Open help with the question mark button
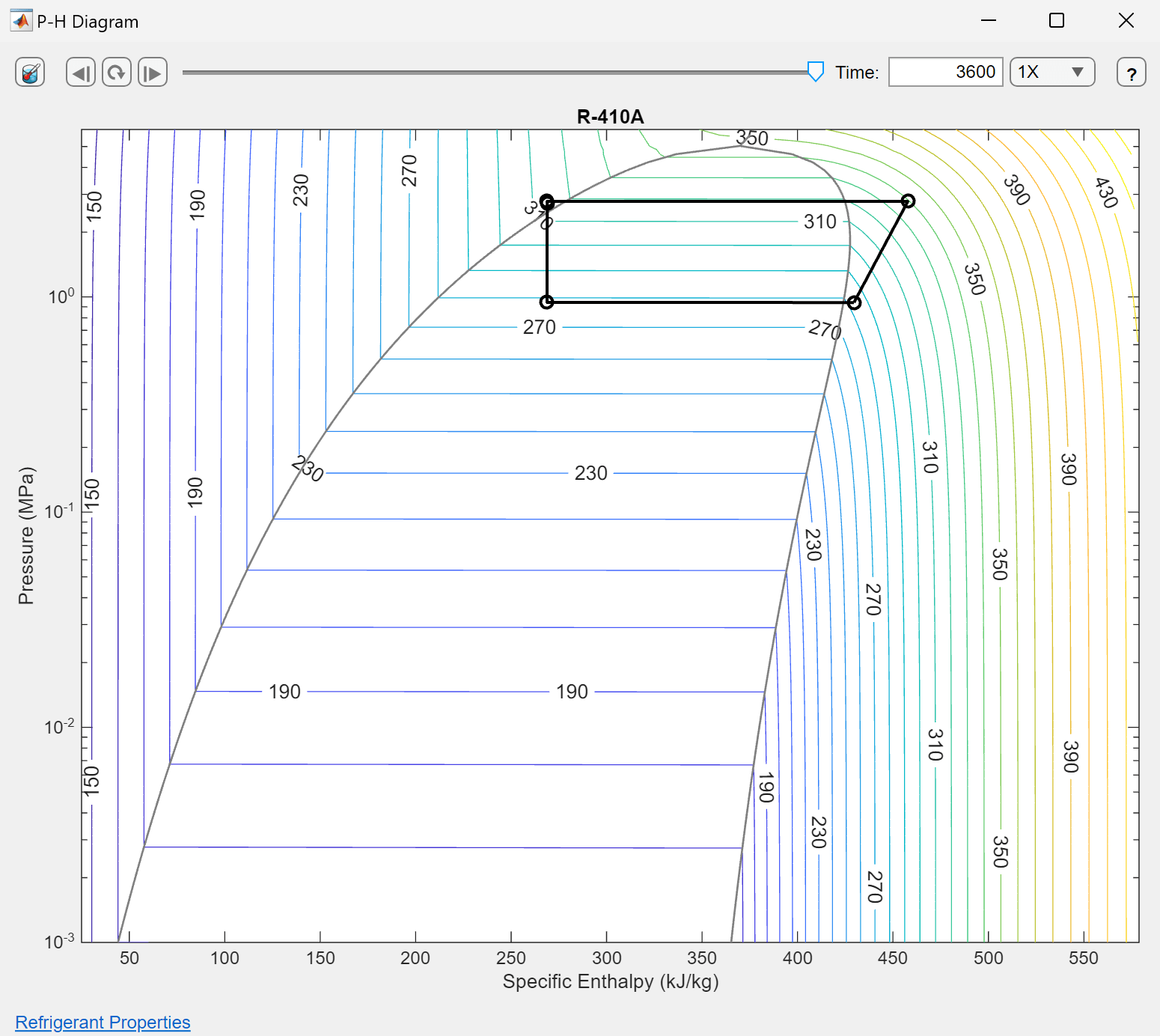This screenshot has height=1036, width=1160. click(x=1131, y=73)
